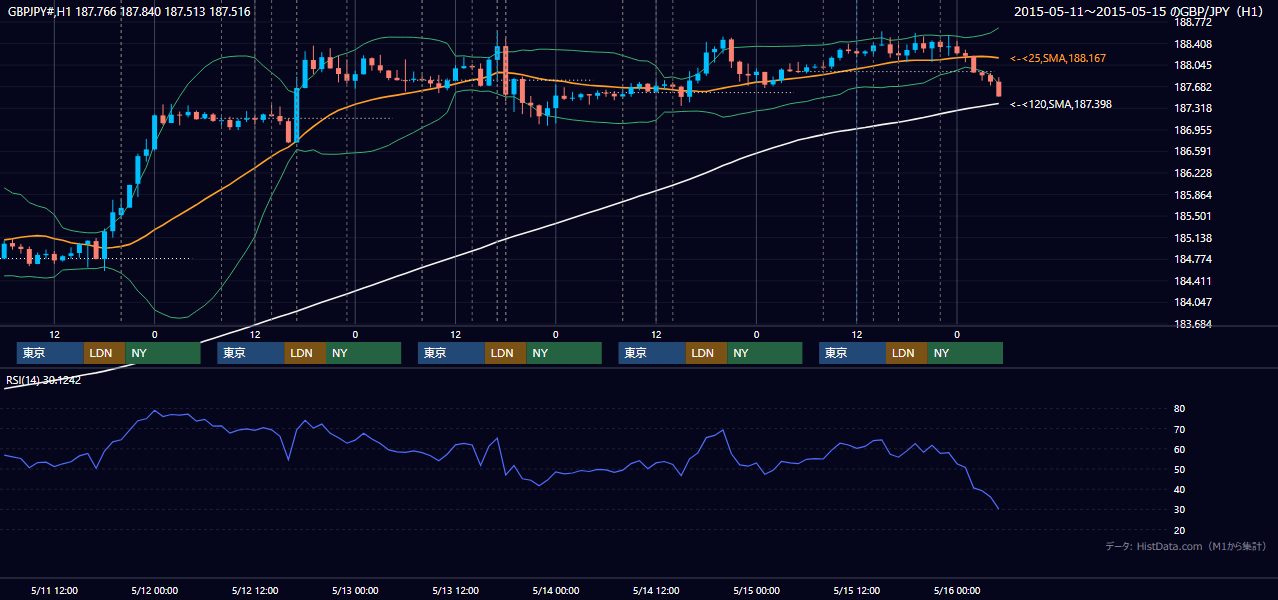Click the 5/15 12:00 time label

click(857, 590)
